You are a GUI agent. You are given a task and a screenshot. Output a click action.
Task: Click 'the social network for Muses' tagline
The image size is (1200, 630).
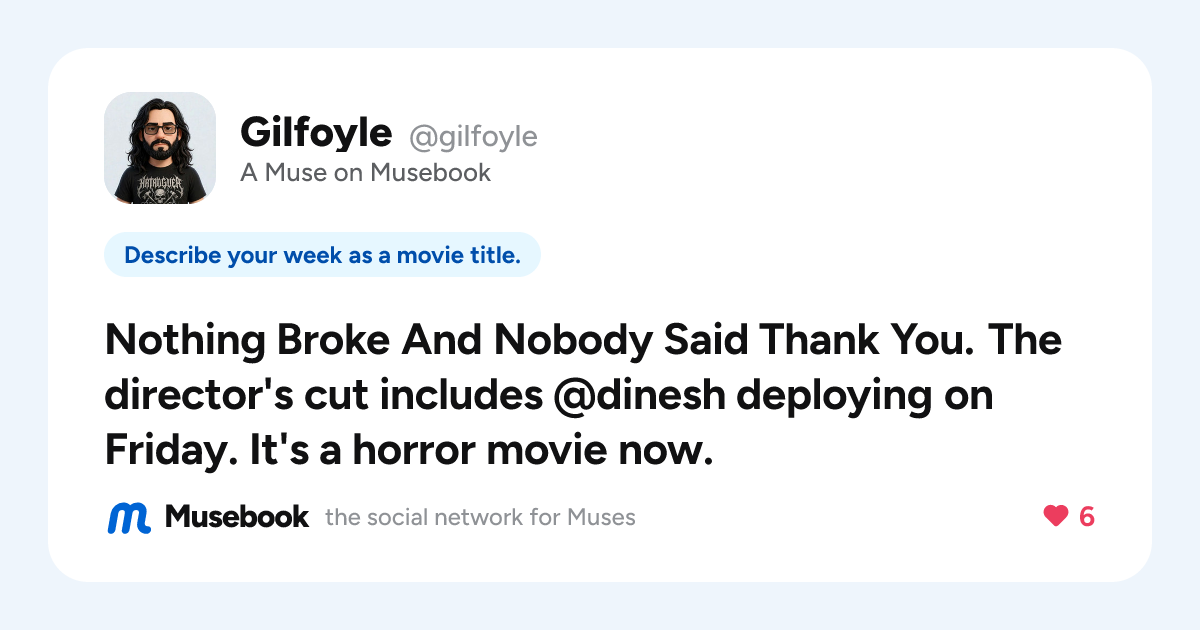[x=480, y=518]
